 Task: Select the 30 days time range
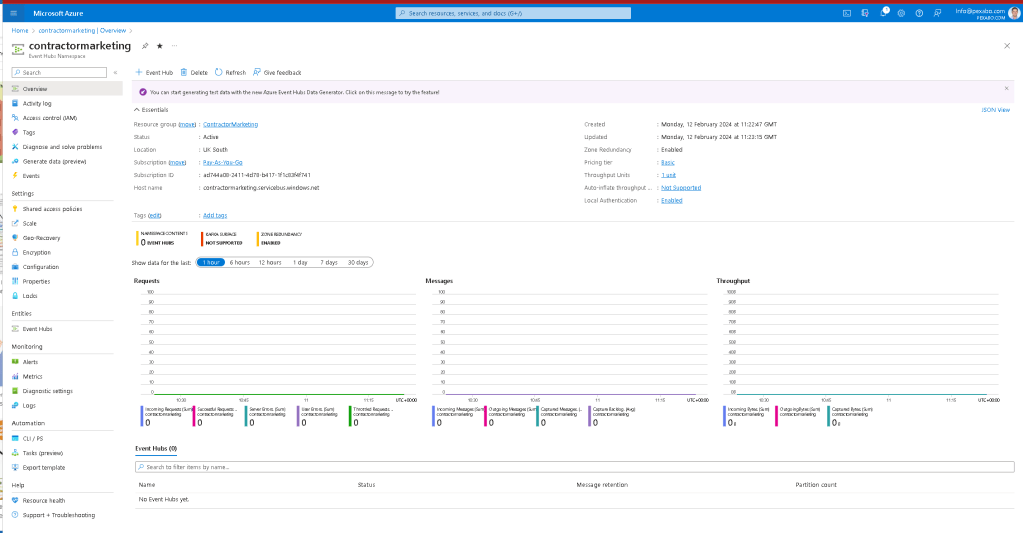[x=358, y=262]
